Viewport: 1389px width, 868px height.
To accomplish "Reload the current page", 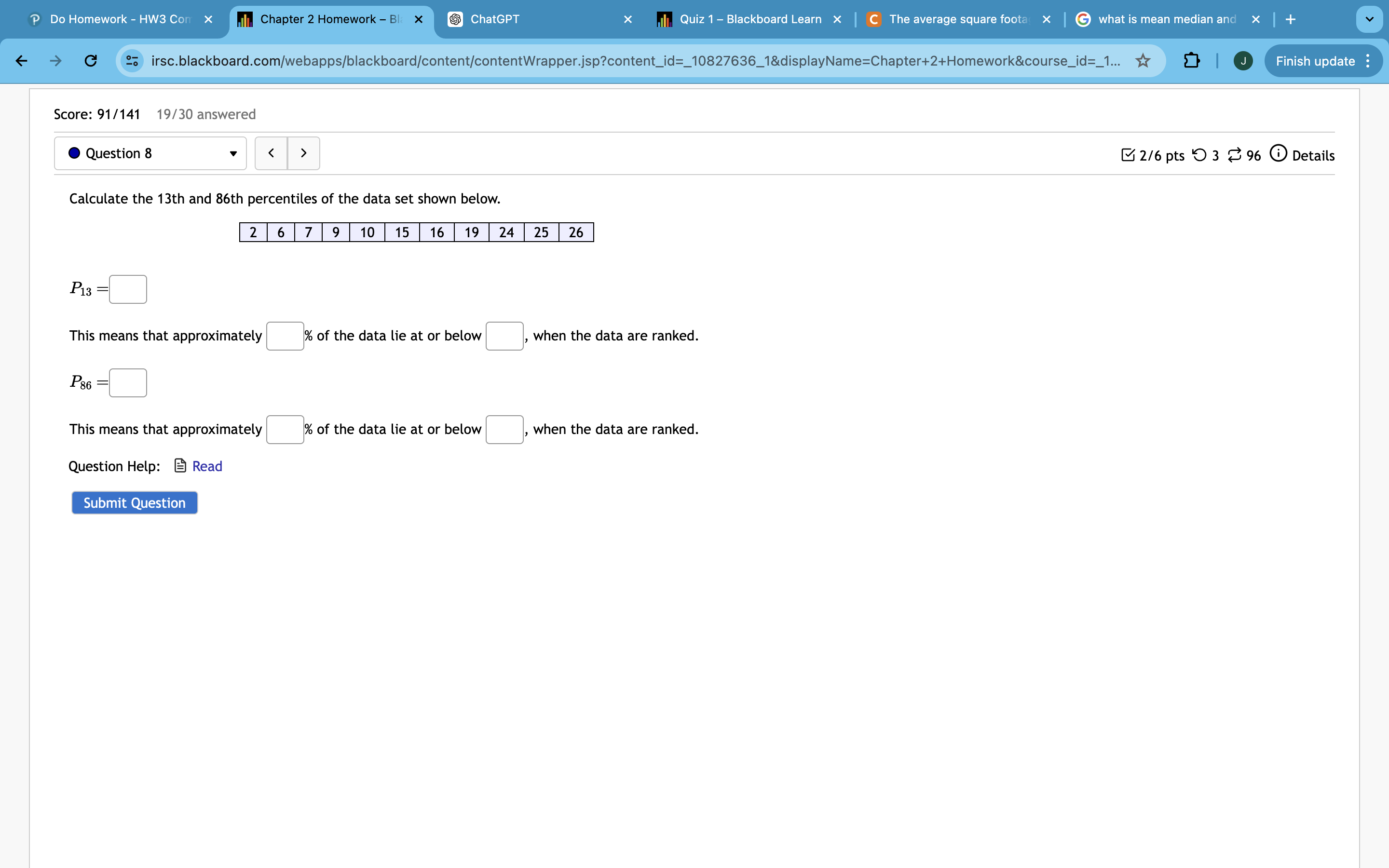I will (90, 61).
